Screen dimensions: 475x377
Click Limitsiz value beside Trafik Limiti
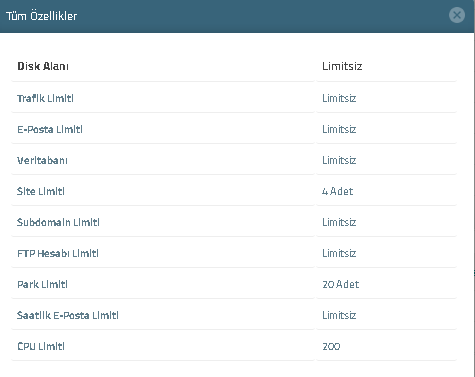pyautogui.click(x=339, y=98)
